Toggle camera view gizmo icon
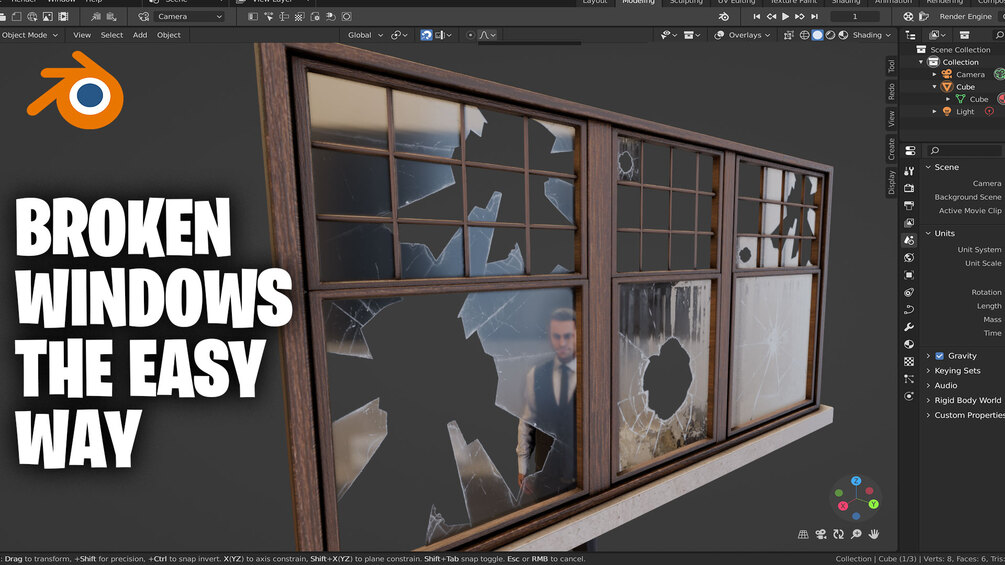This screenshot has height=565, width=1005. point(820,534)
